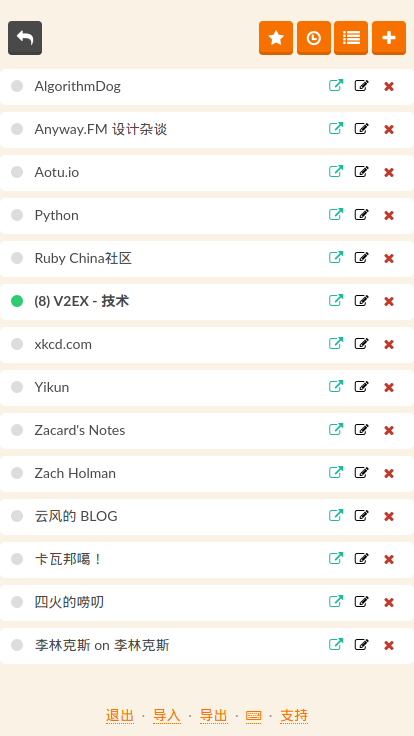Click green status dot of V2EX feed
Image resolution: width=414 pixels, height=736 pixels.
[17, 301]
